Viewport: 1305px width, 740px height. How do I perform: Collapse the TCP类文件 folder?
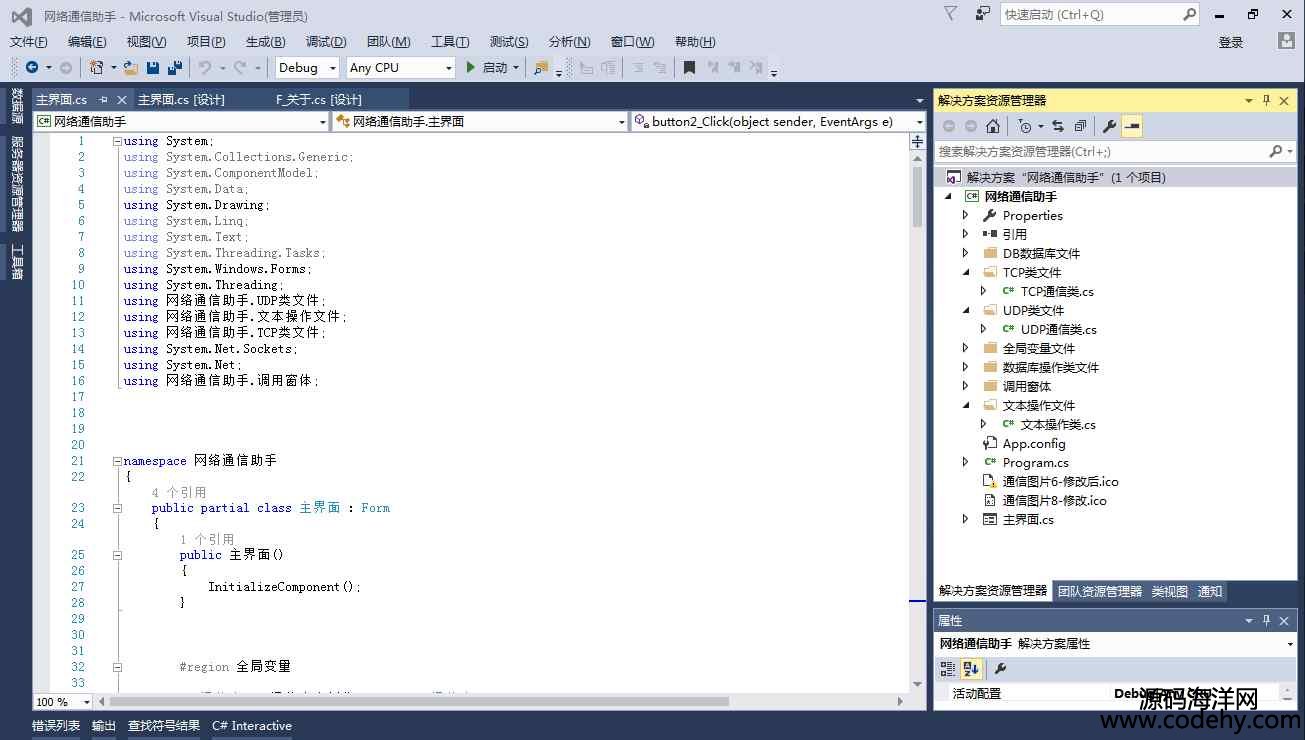point(966,272)
